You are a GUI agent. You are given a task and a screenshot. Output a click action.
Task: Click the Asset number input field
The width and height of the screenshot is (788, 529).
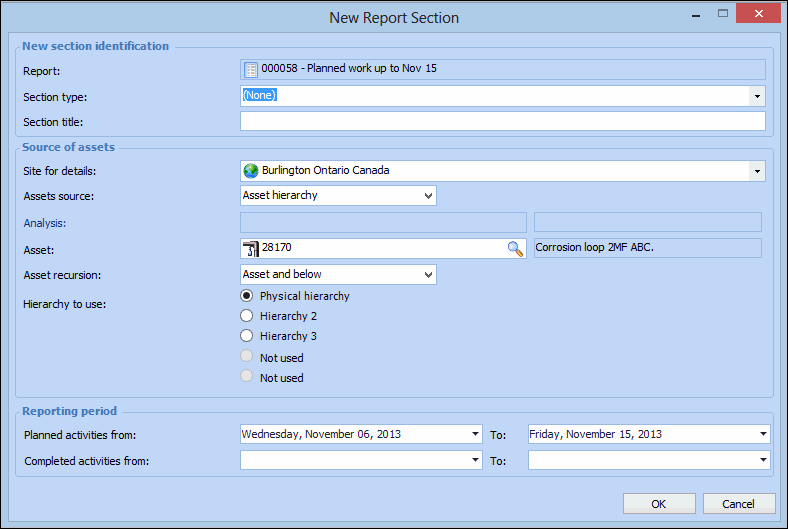tap(380, 249)
